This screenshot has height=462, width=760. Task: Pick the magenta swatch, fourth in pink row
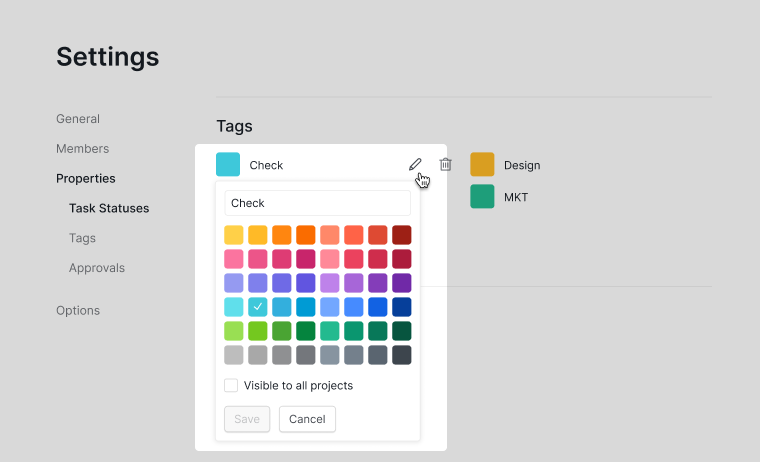(306, 259)
